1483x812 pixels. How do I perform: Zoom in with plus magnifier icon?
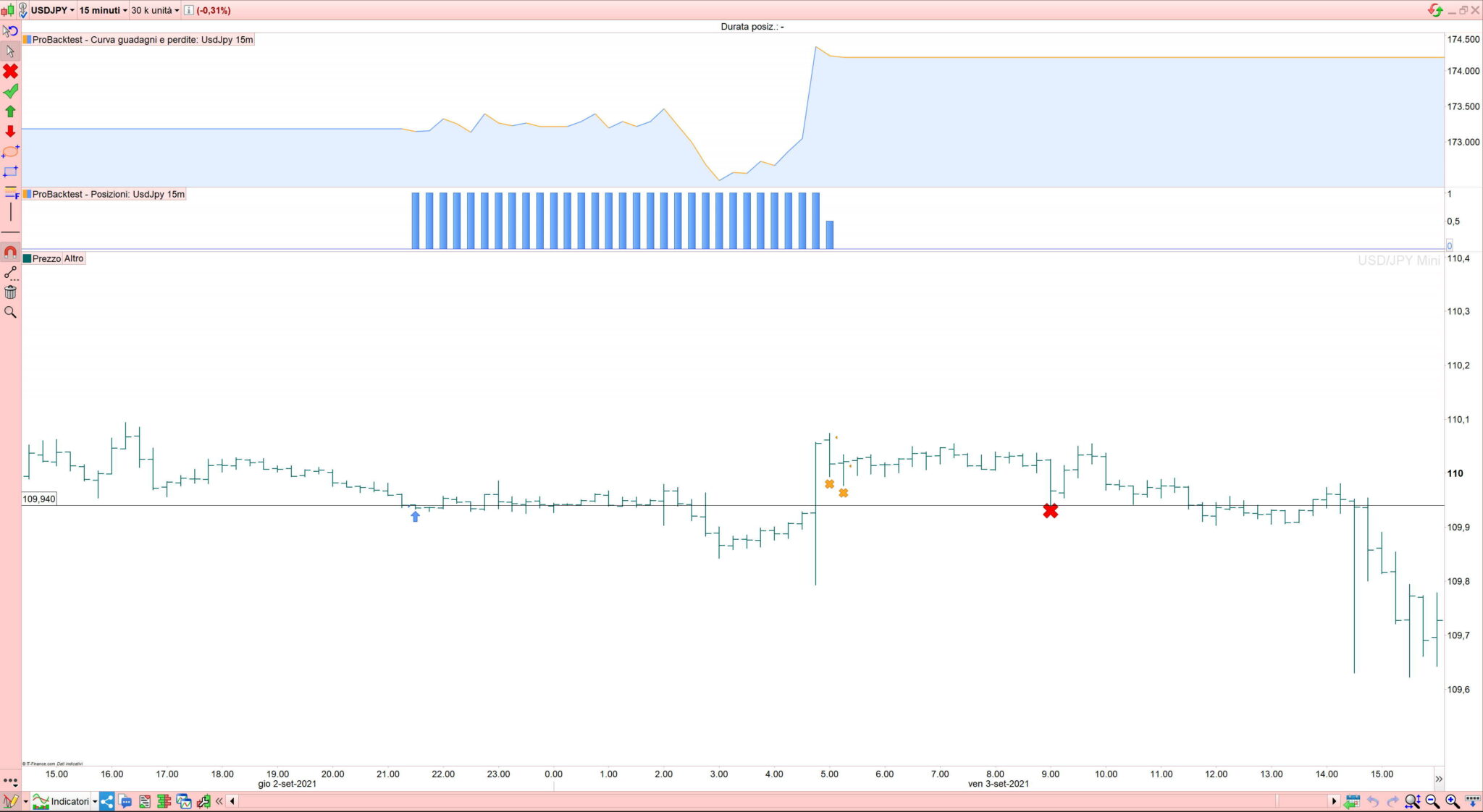pos(1452,801)
